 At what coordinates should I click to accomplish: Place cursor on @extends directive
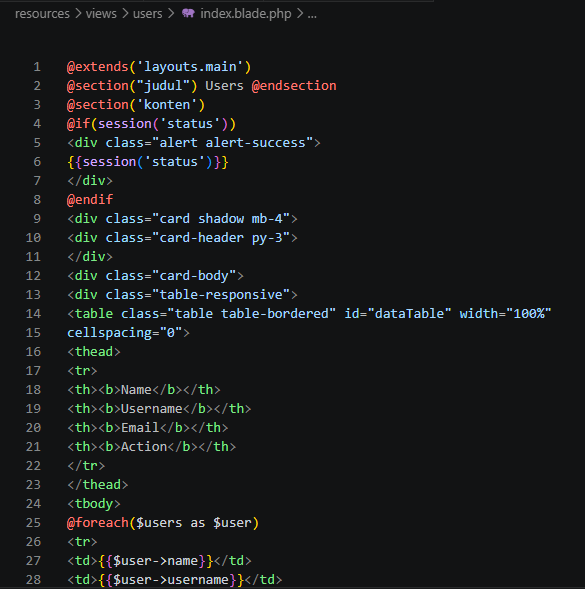(98, 67)
